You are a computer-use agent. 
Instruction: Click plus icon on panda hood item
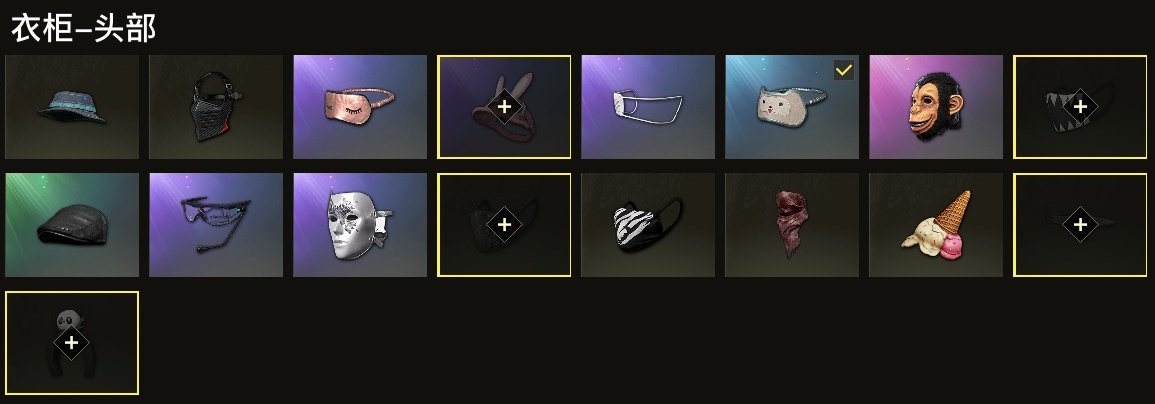click(x=71, y=343)
